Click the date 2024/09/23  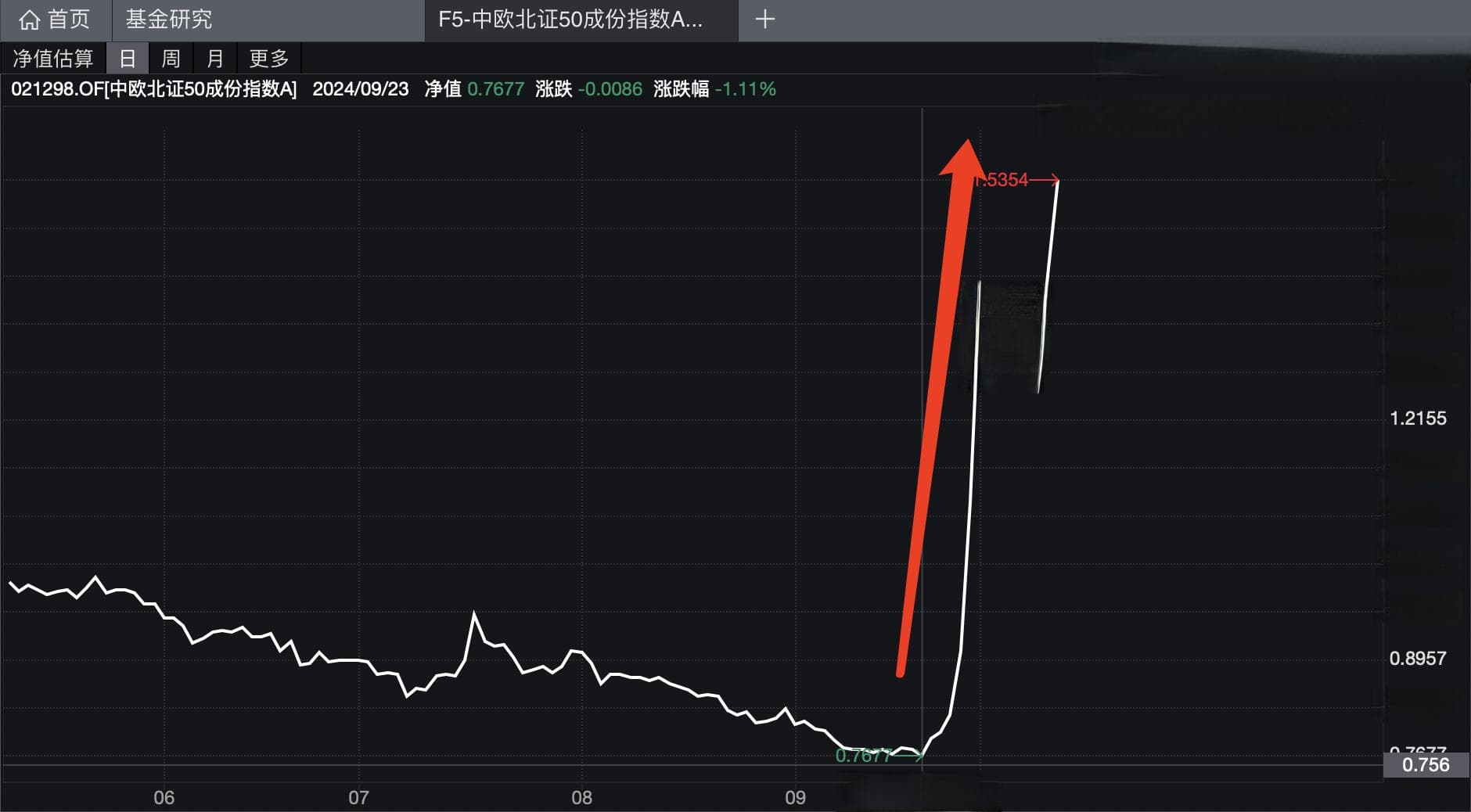(x=361, y=89)
